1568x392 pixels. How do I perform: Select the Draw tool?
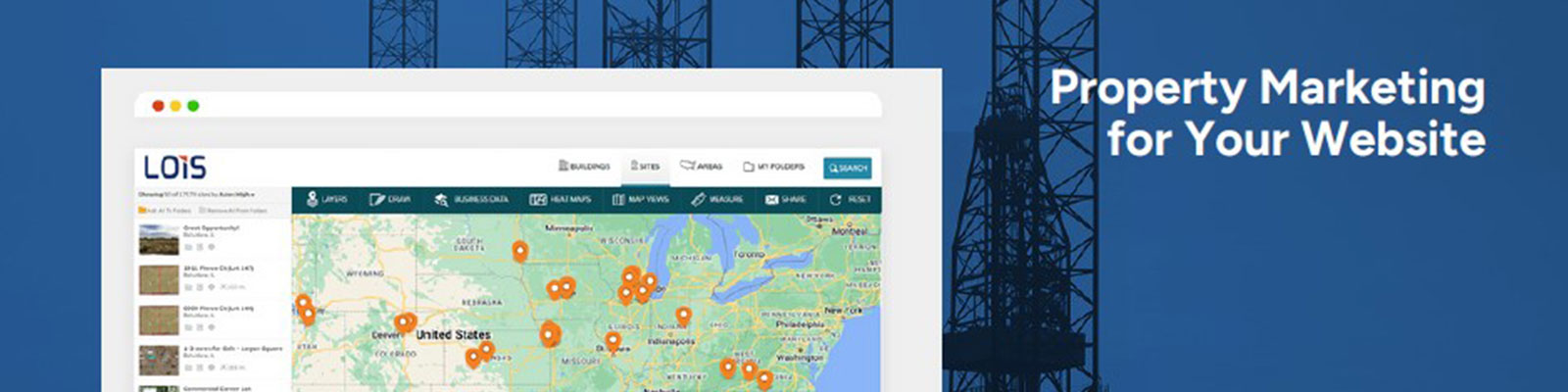[390, 199]
